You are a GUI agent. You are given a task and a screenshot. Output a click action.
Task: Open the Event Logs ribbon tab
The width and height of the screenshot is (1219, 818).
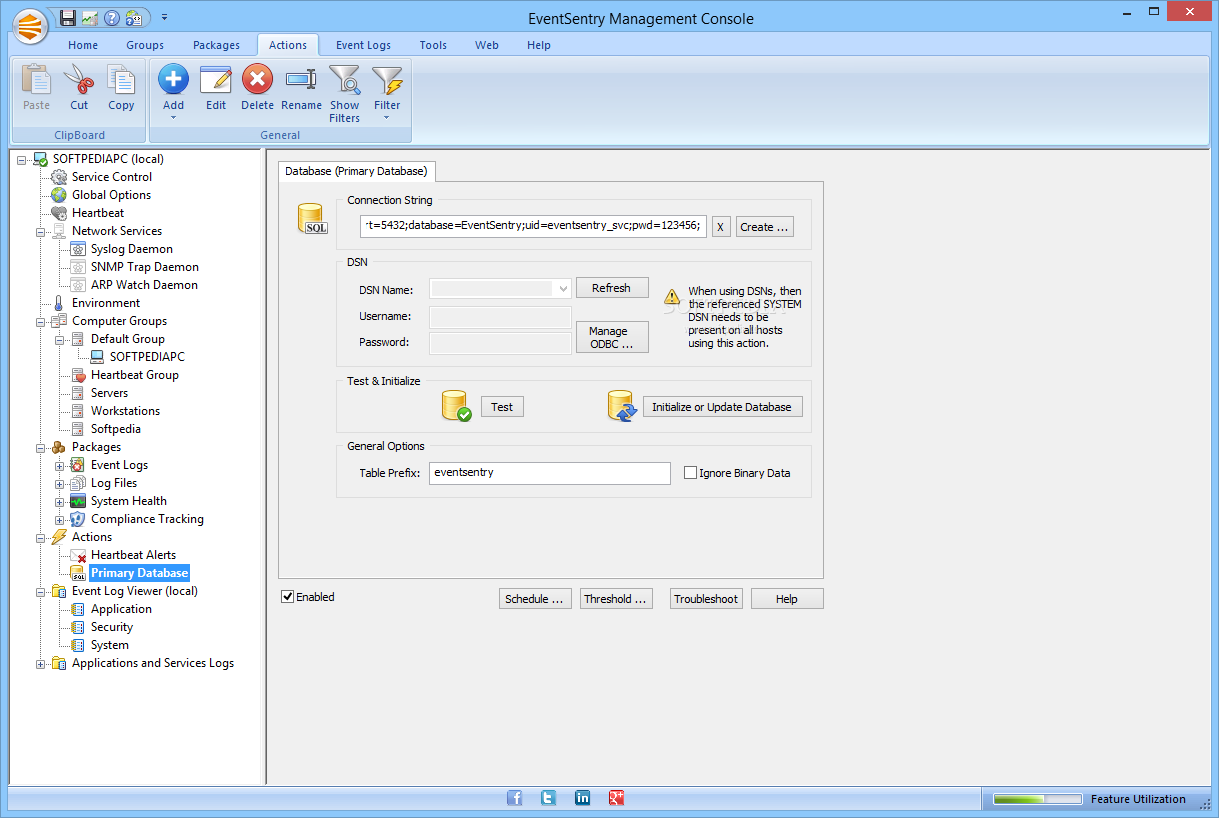[x=364, y=45]
